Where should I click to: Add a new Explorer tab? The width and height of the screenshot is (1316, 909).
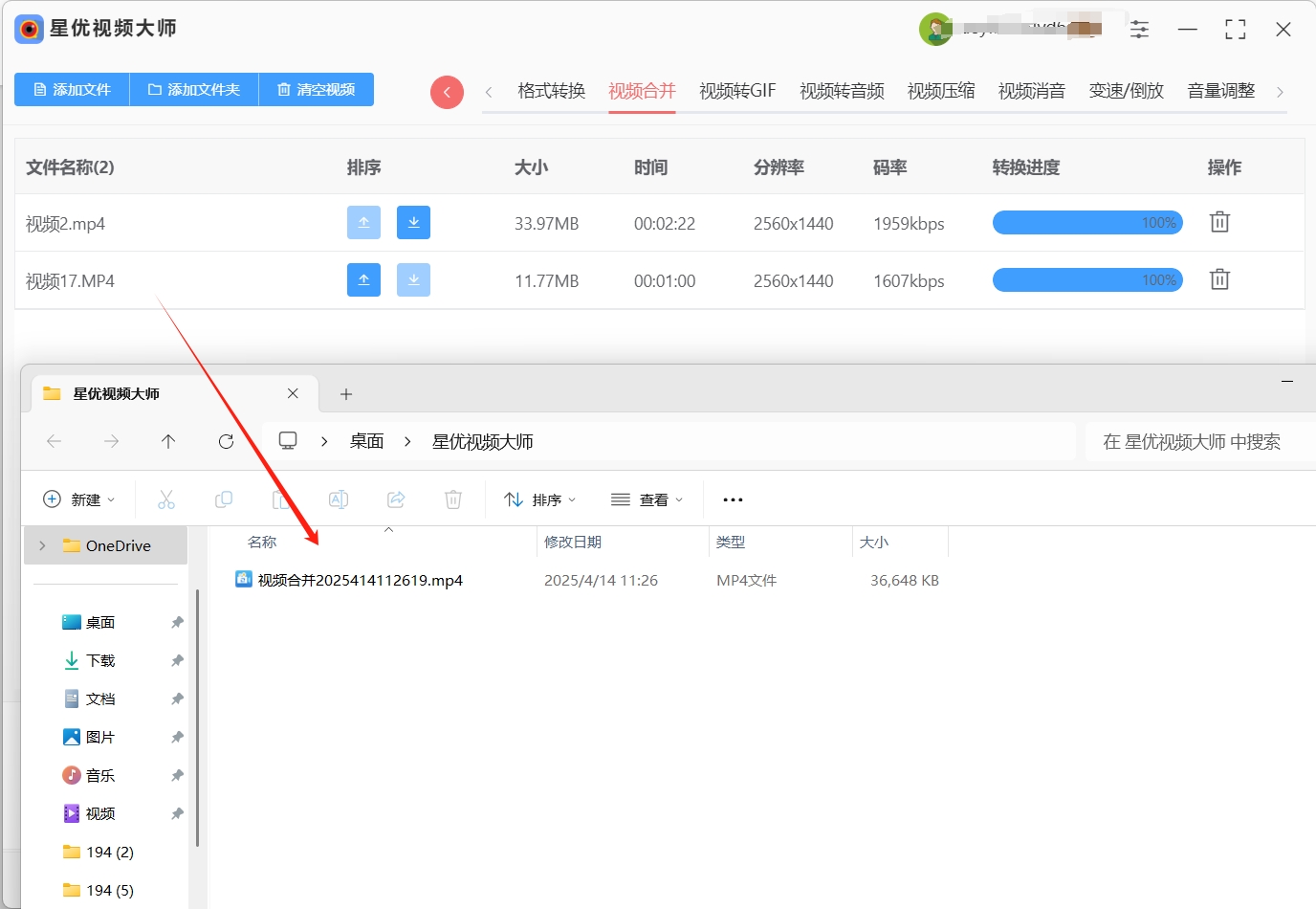[x=346, y=394]
